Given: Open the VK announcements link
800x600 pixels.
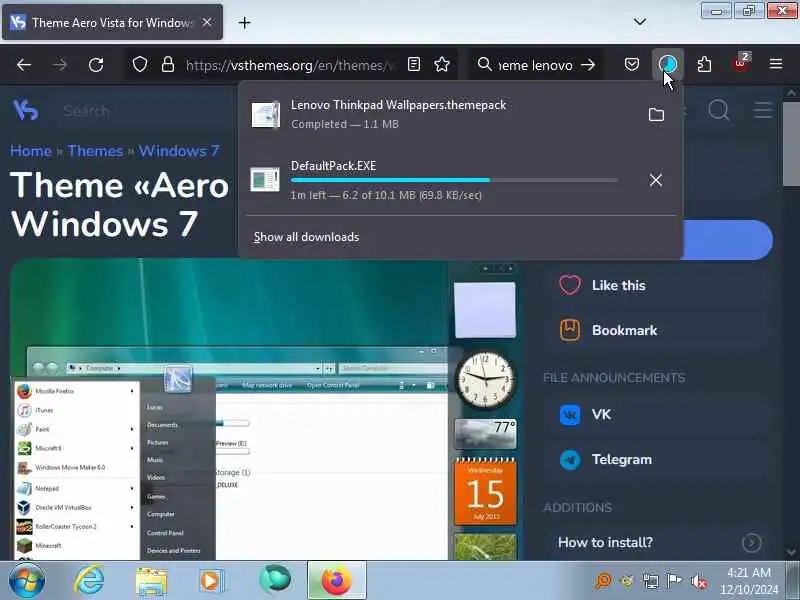Looking at the screenshot, I should [x=656, y=414].
